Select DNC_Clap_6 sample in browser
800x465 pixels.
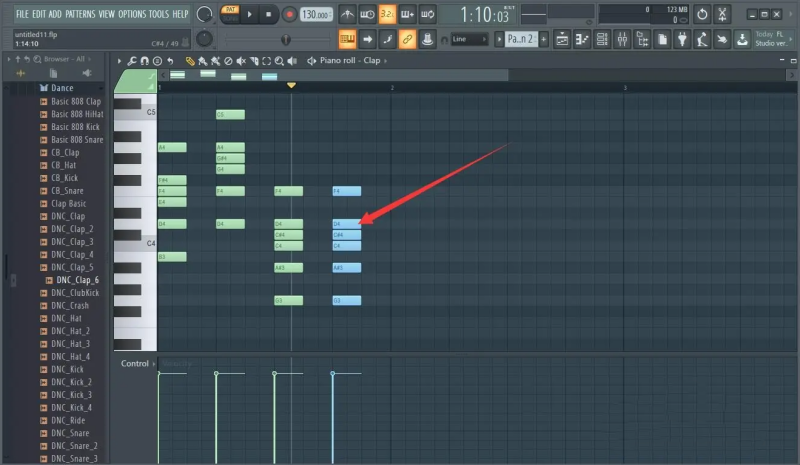click(78, 280)
